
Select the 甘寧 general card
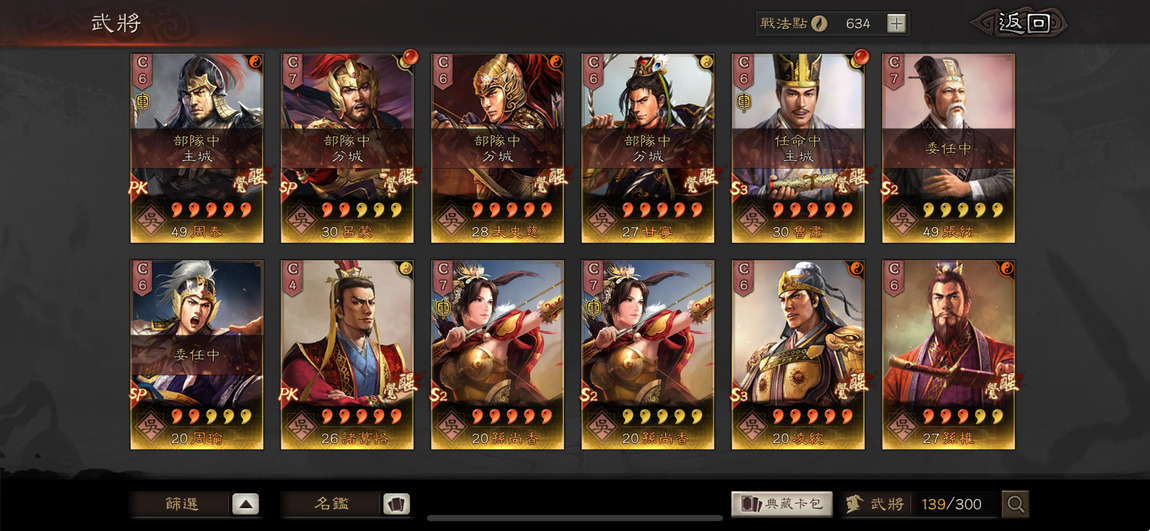[648, 148]
